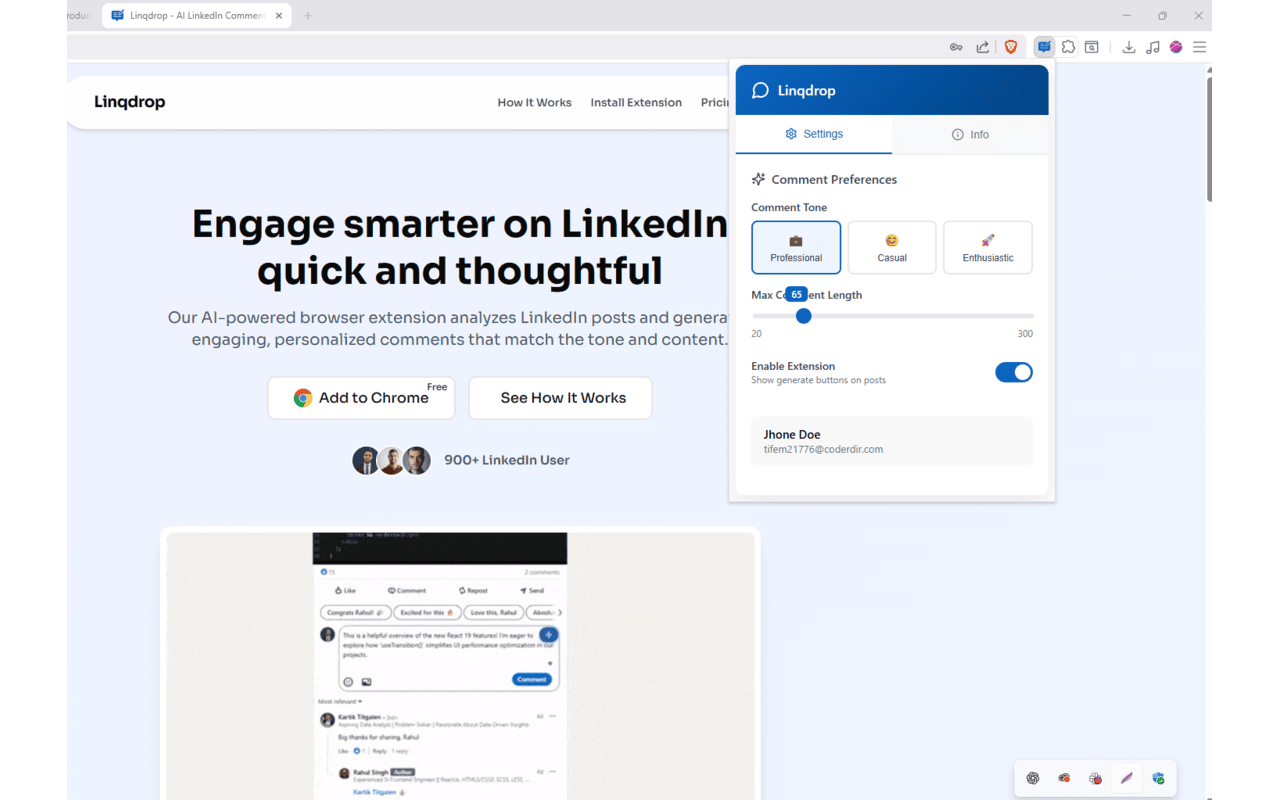Click the 'Excited for this' suggestion chip
The width and height of the screenshot is (1280, 800).
pos(425,612)
